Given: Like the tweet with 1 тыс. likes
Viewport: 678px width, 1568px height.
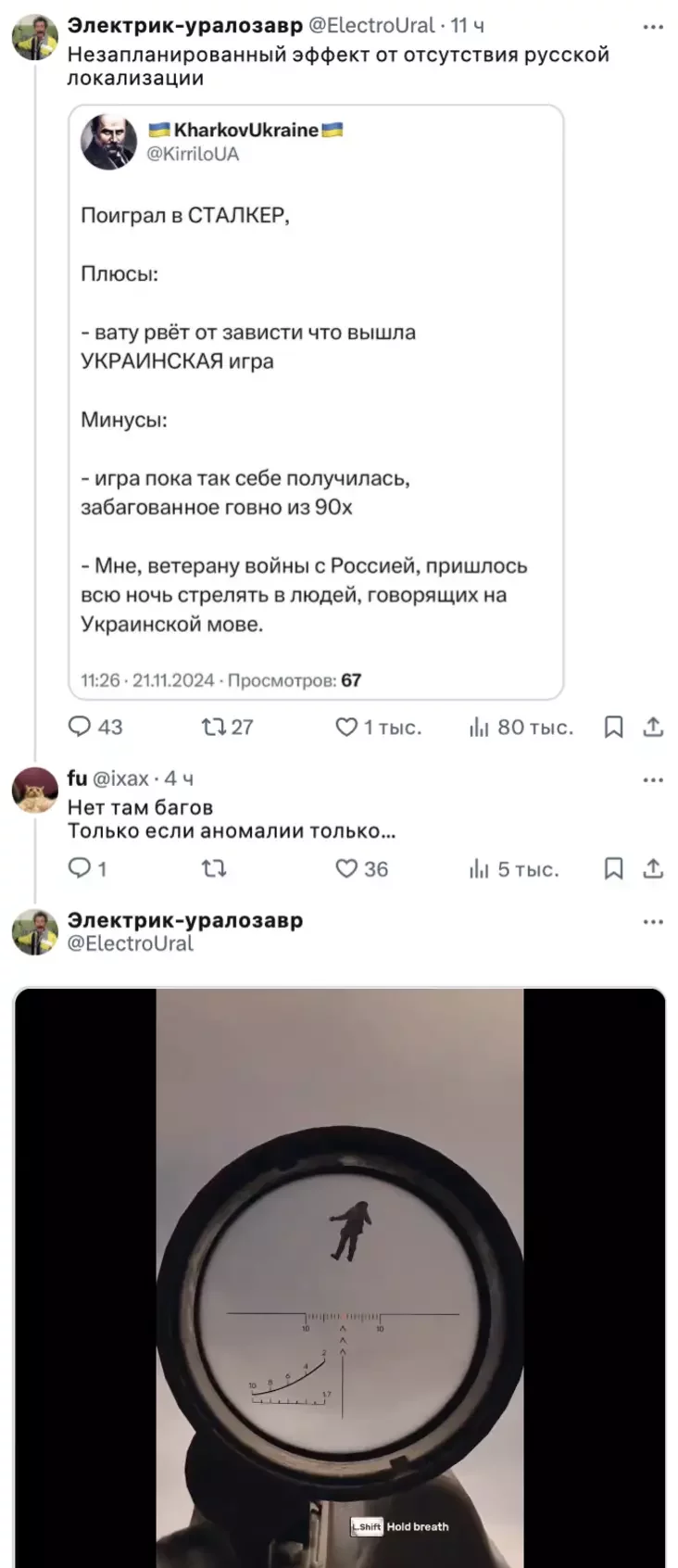Looking at the screenshot, I should pos(378,727).
